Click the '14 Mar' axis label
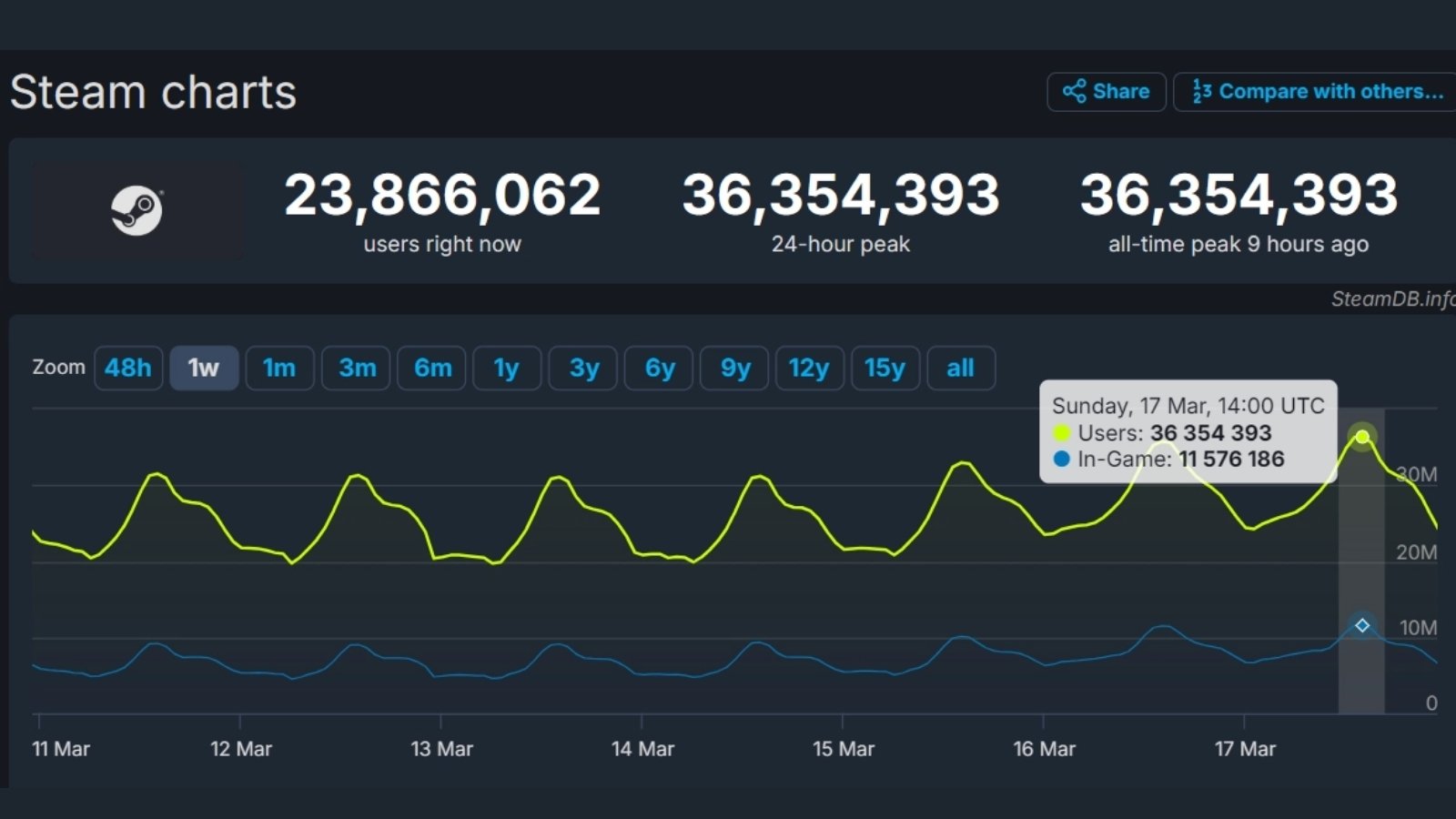Screen dimensions: 1456x819 click(x=642, y=749)
